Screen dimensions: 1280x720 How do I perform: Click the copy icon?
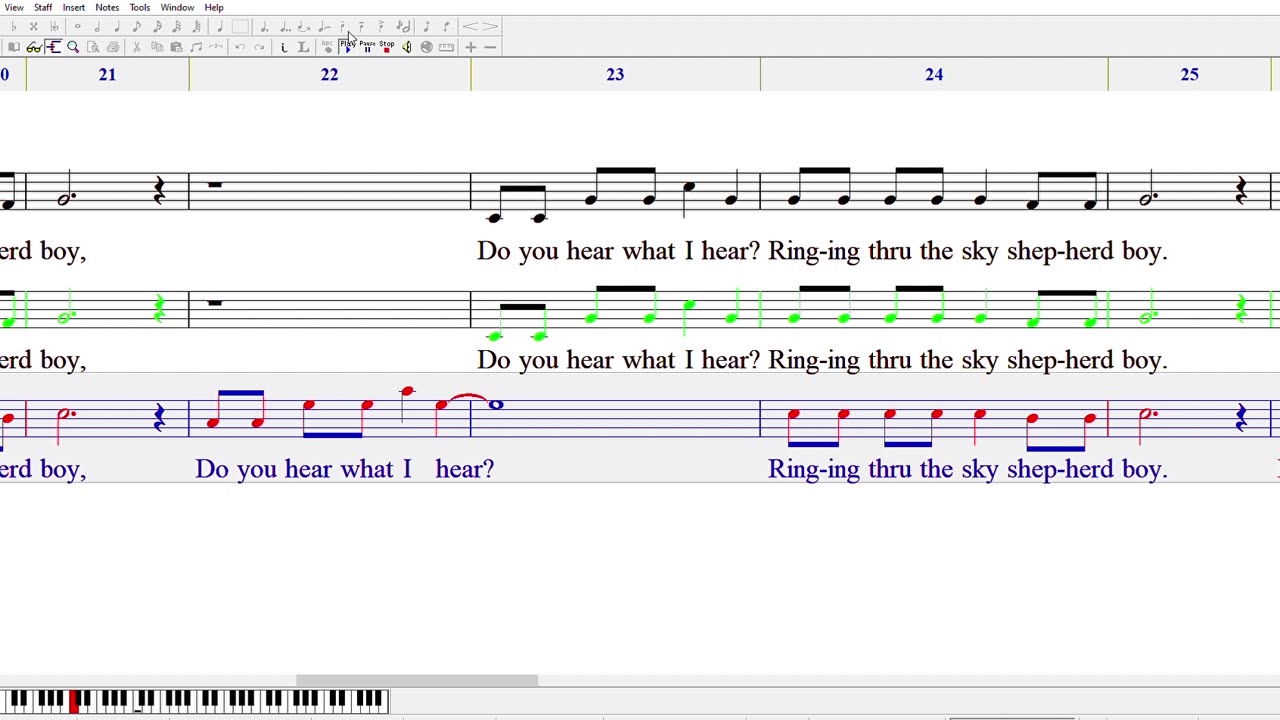pyautogui.click(x=157, y=47)
